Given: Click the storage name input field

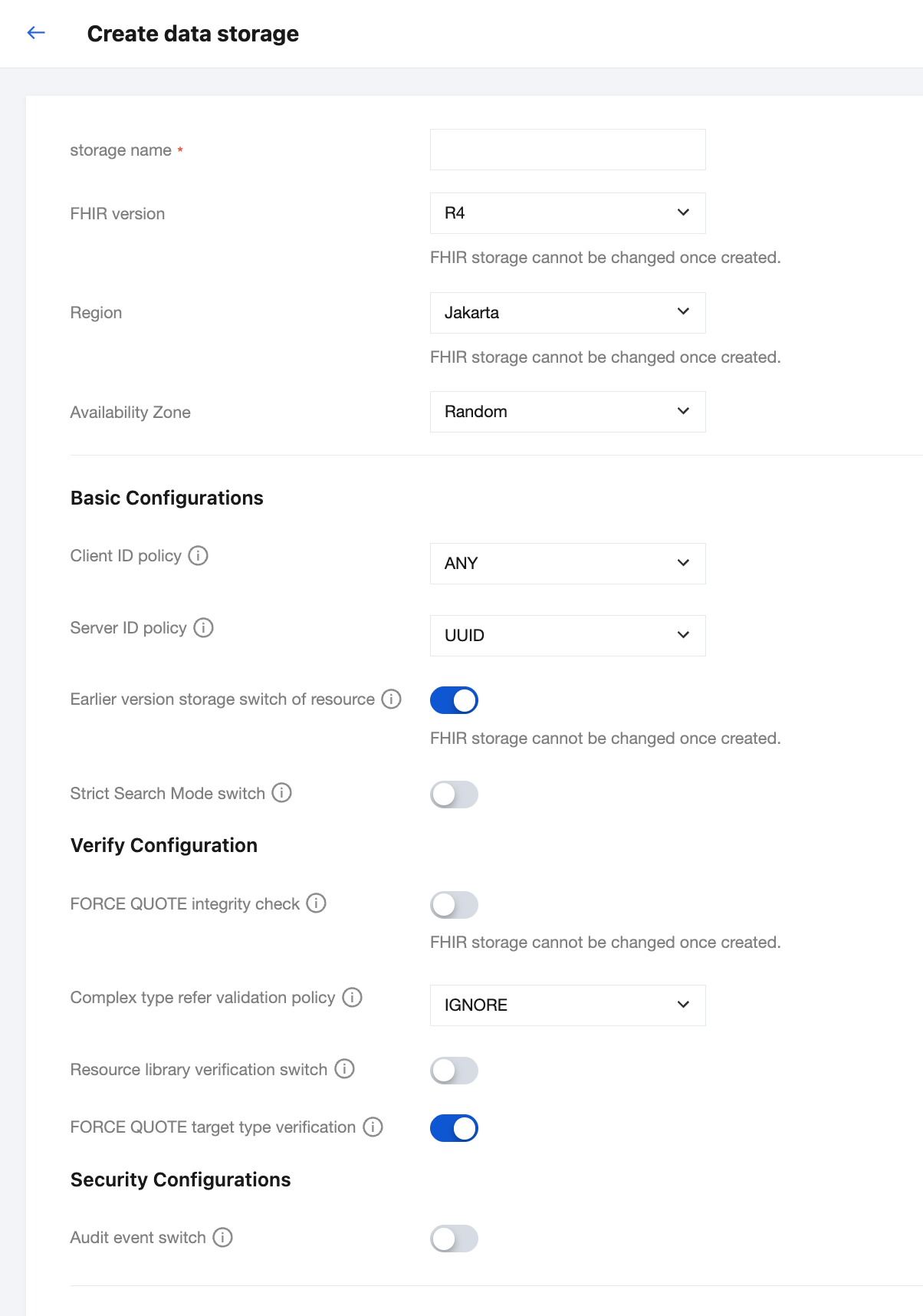Looking at the screenshot, I should (x=567, y=150).
